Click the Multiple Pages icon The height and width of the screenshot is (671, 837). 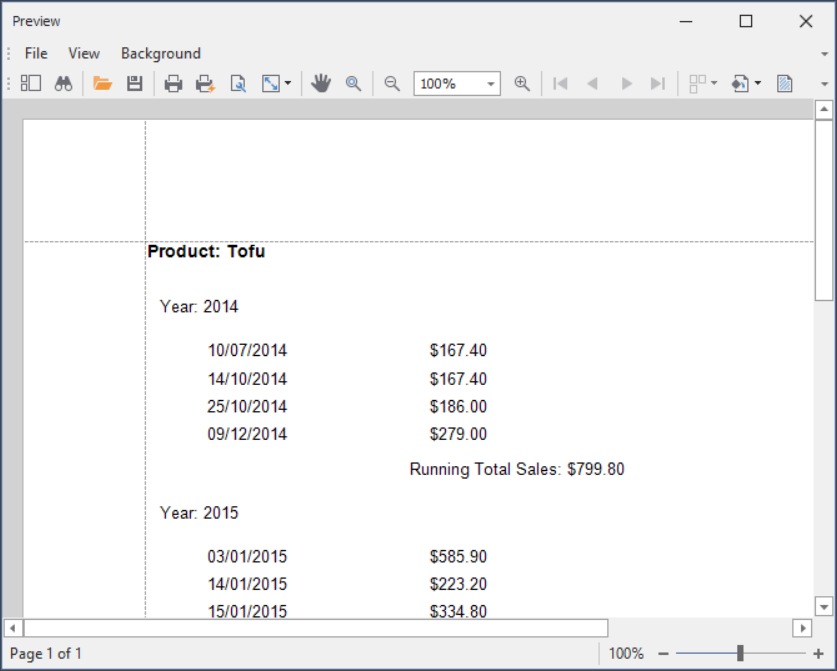pos(698,84)
